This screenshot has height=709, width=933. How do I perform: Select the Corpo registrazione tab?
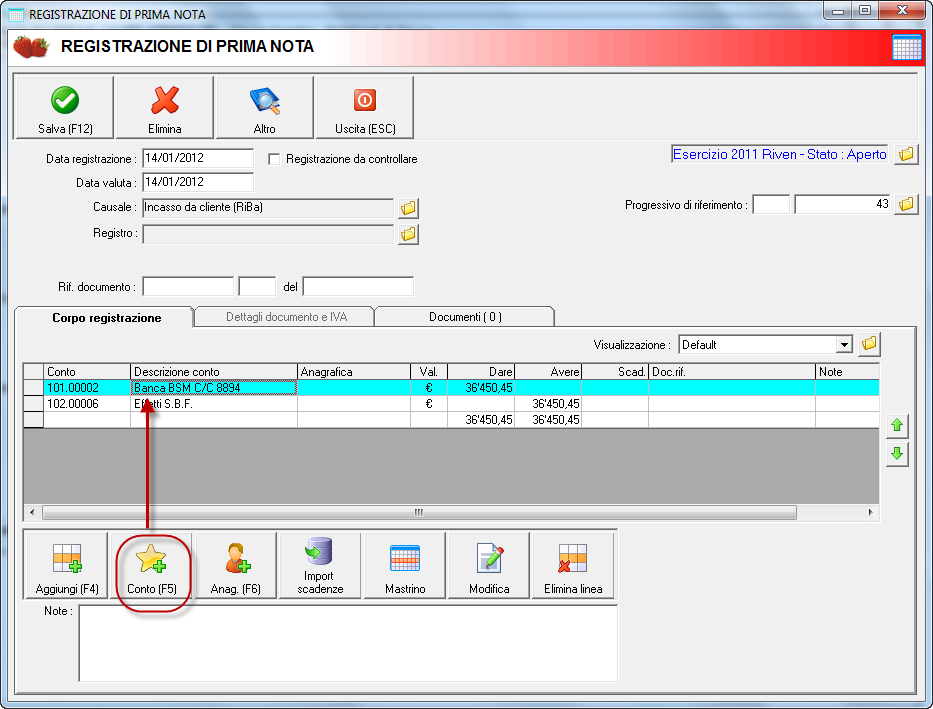(x=107, y=318)
